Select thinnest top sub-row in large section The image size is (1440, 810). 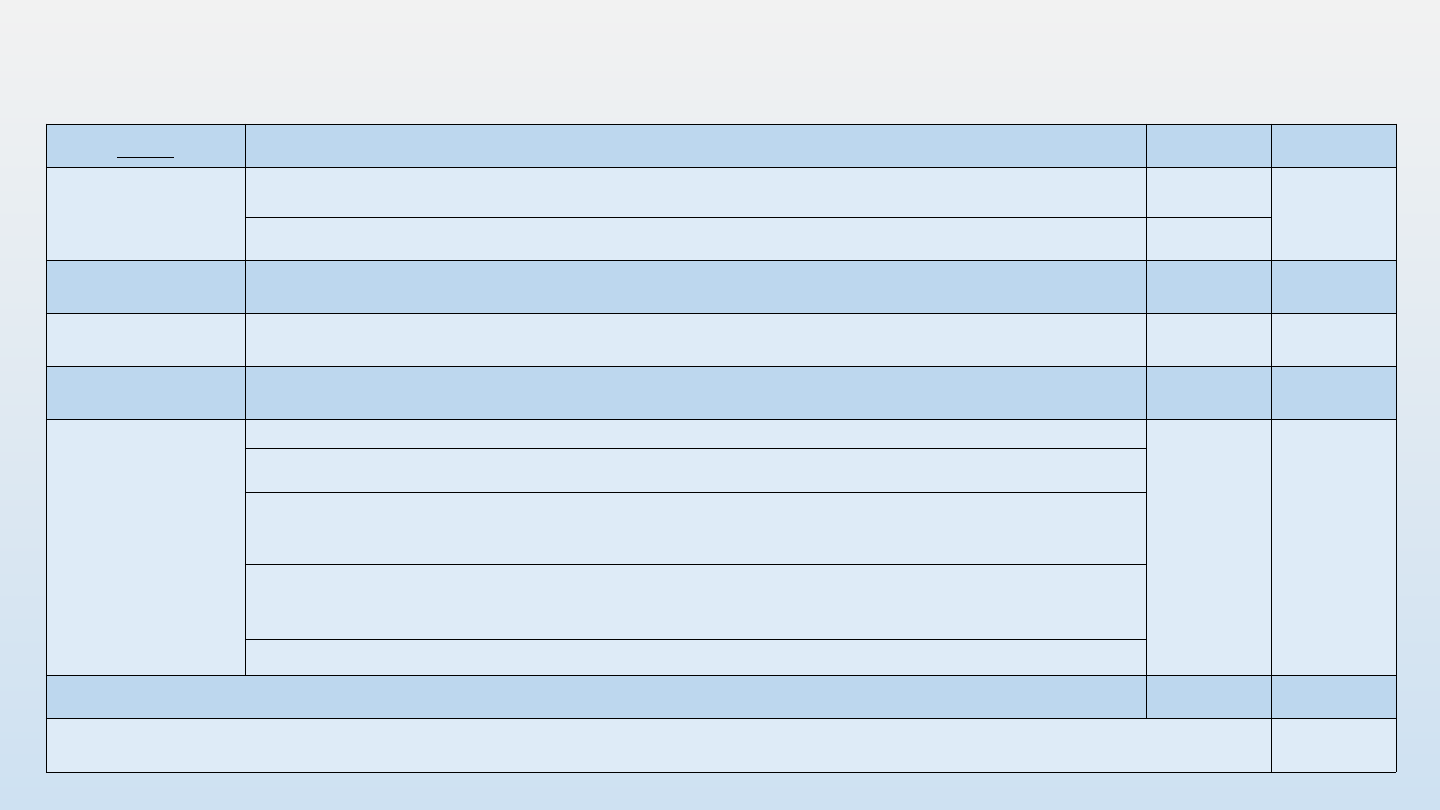(x=695, y=434)
